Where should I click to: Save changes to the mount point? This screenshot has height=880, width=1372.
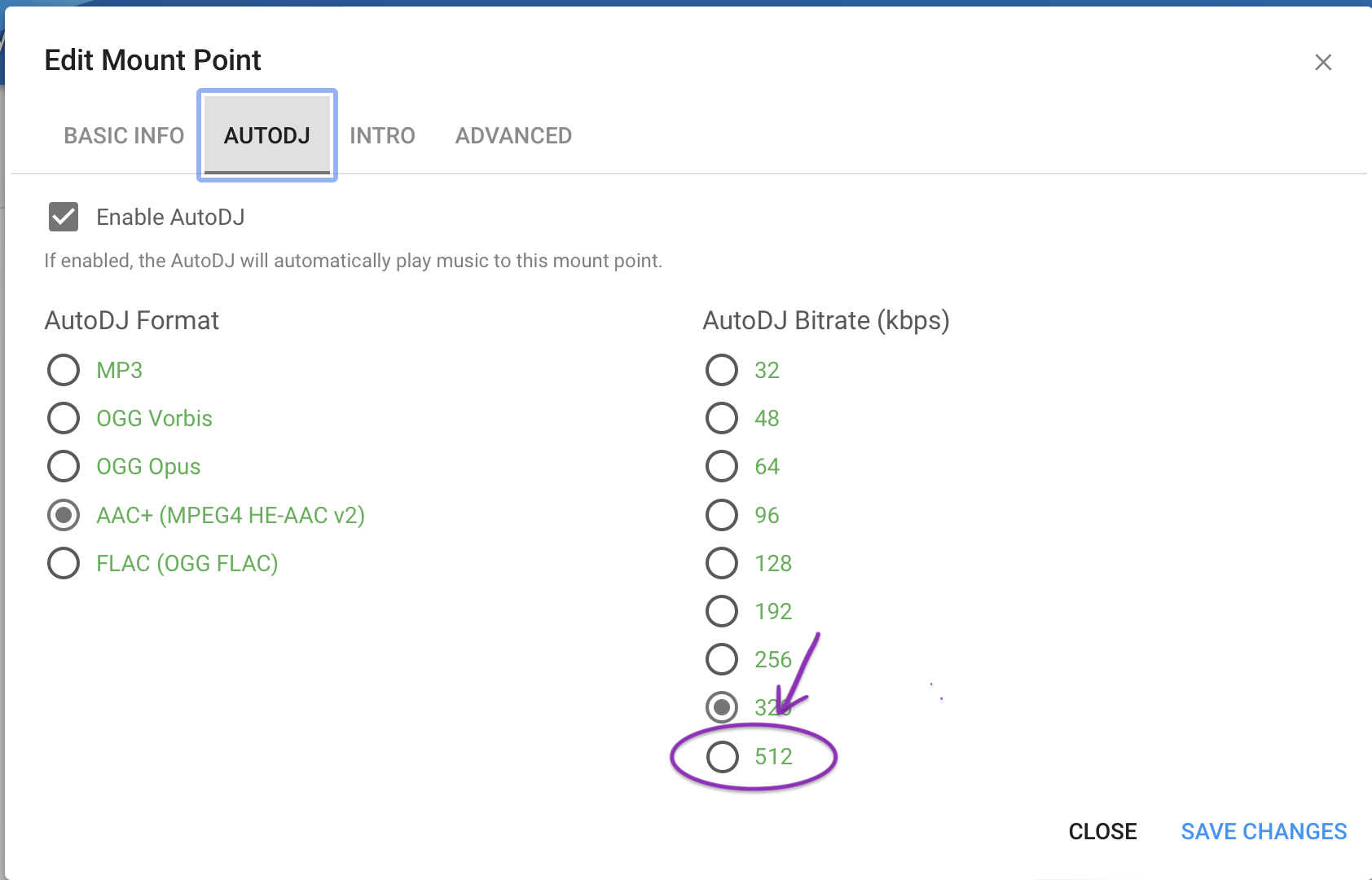(x=1264, y=831)
